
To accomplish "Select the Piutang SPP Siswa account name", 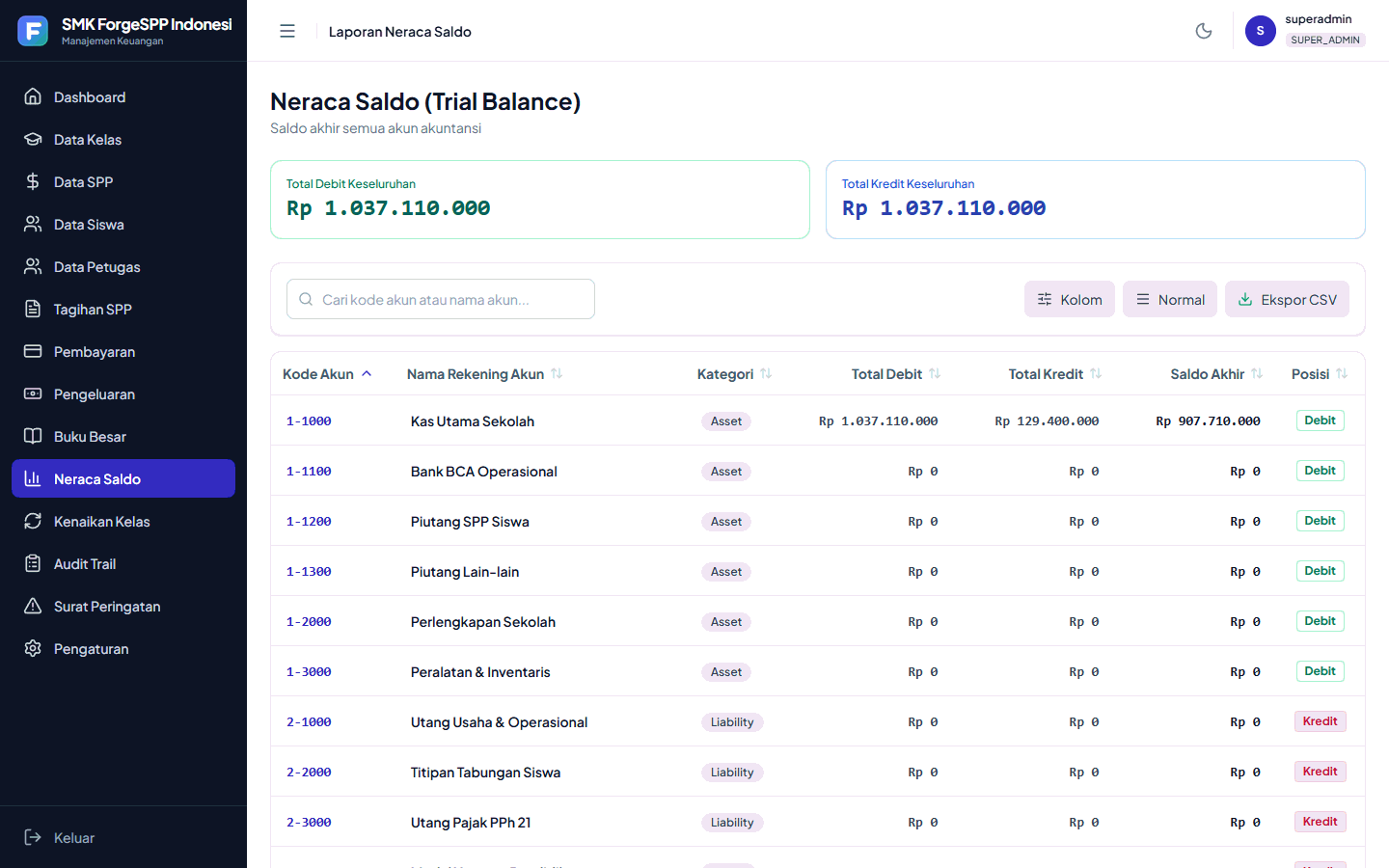I will click(x=470, y=521).
